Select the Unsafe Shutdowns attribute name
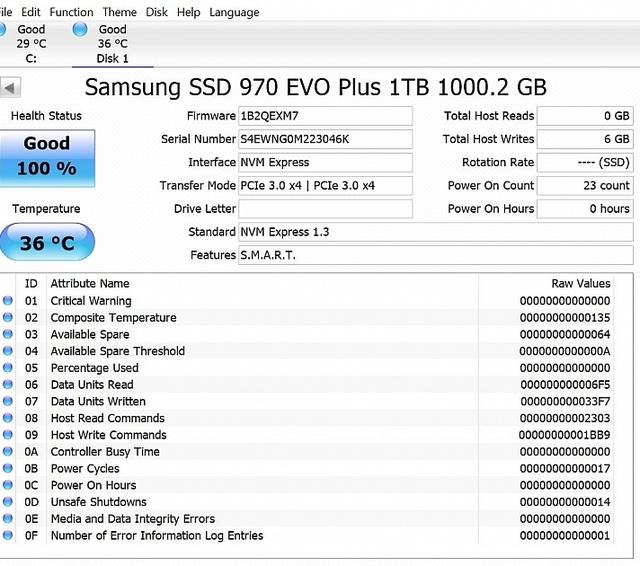The width and height of the screenshot is (640, 566). click(x=99, y=502)
